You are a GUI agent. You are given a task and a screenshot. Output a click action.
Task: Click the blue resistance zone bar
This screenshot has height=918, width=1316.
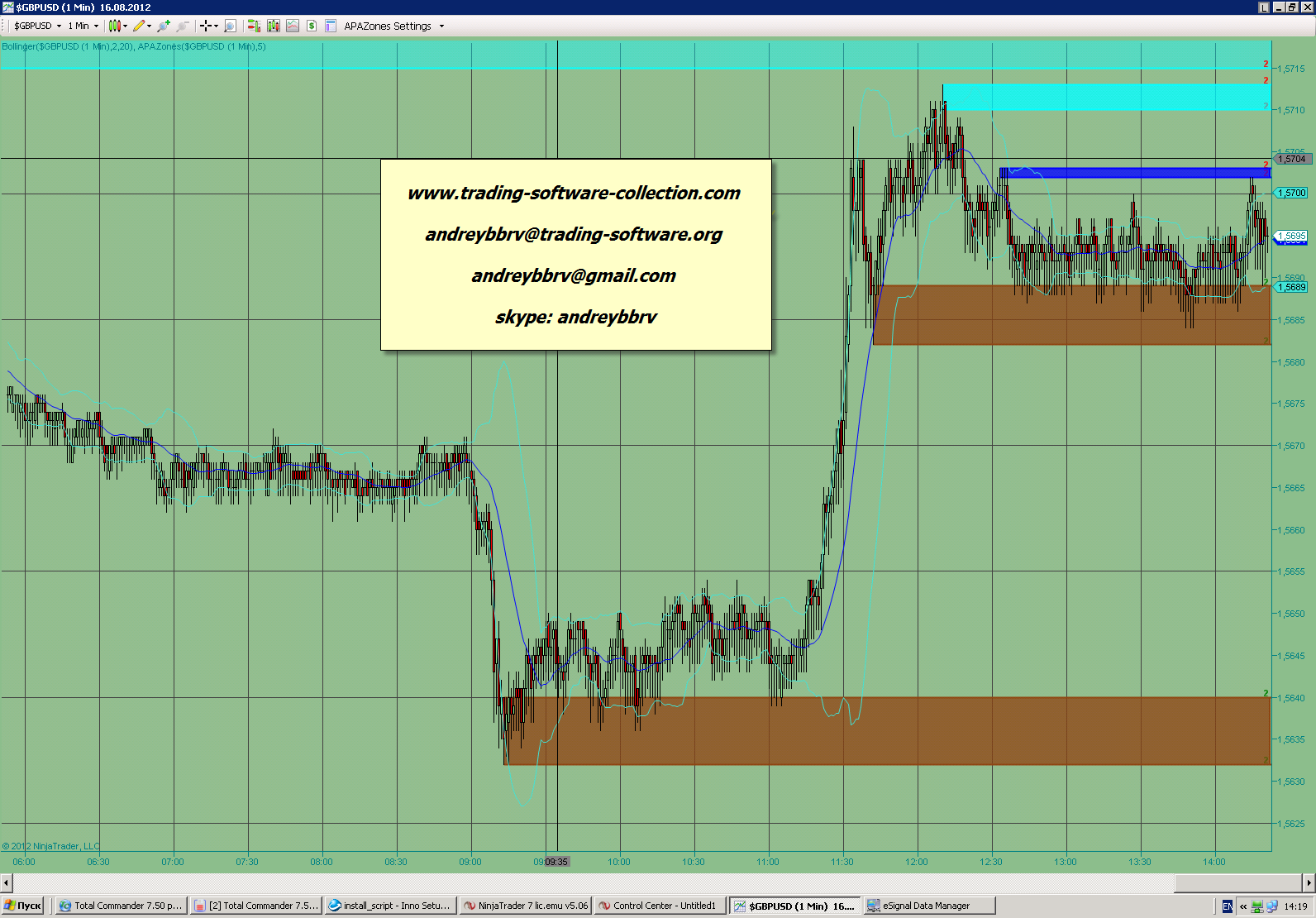point(1134,173)
